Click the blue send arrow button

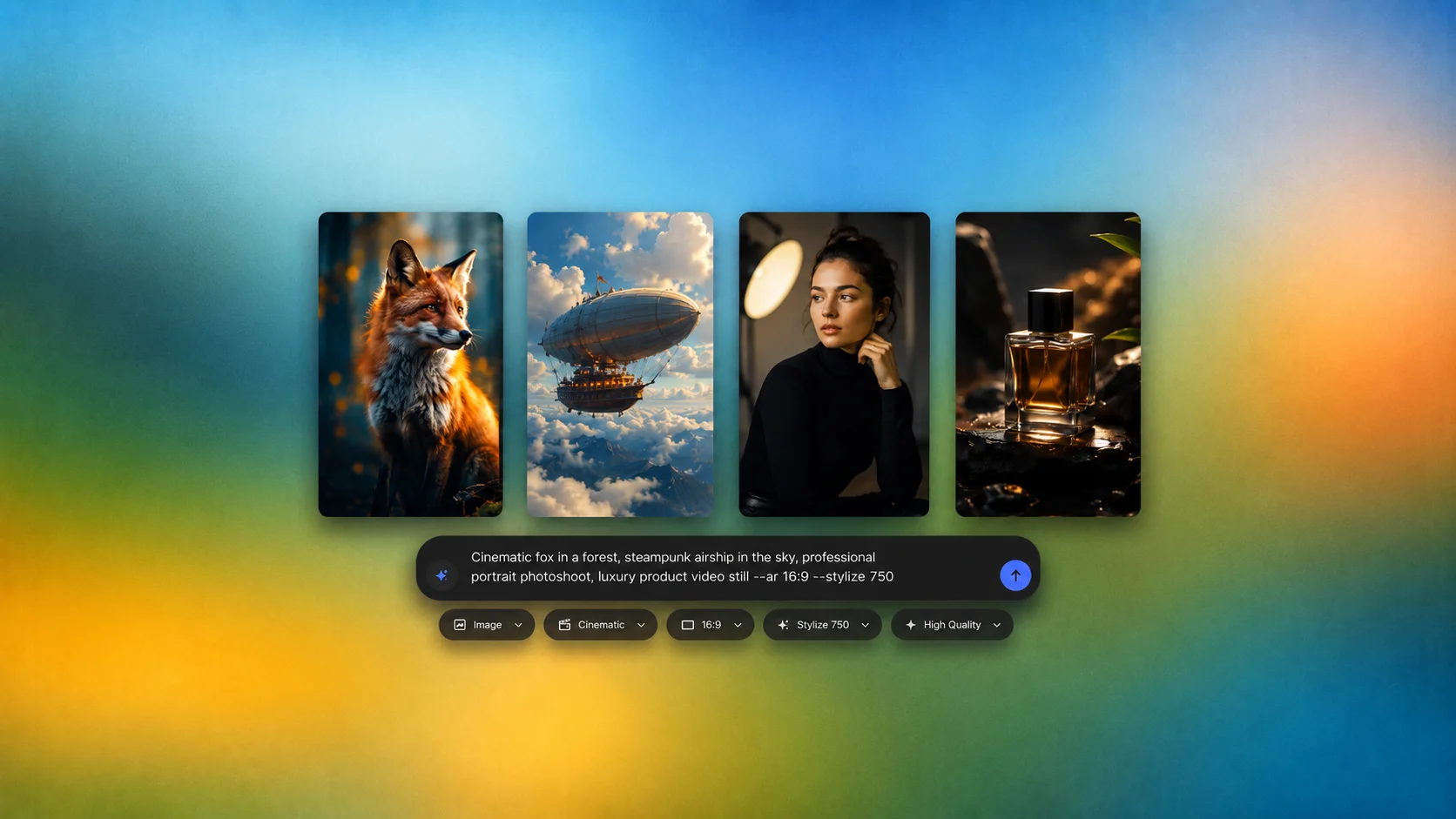tap(1015, 575)
